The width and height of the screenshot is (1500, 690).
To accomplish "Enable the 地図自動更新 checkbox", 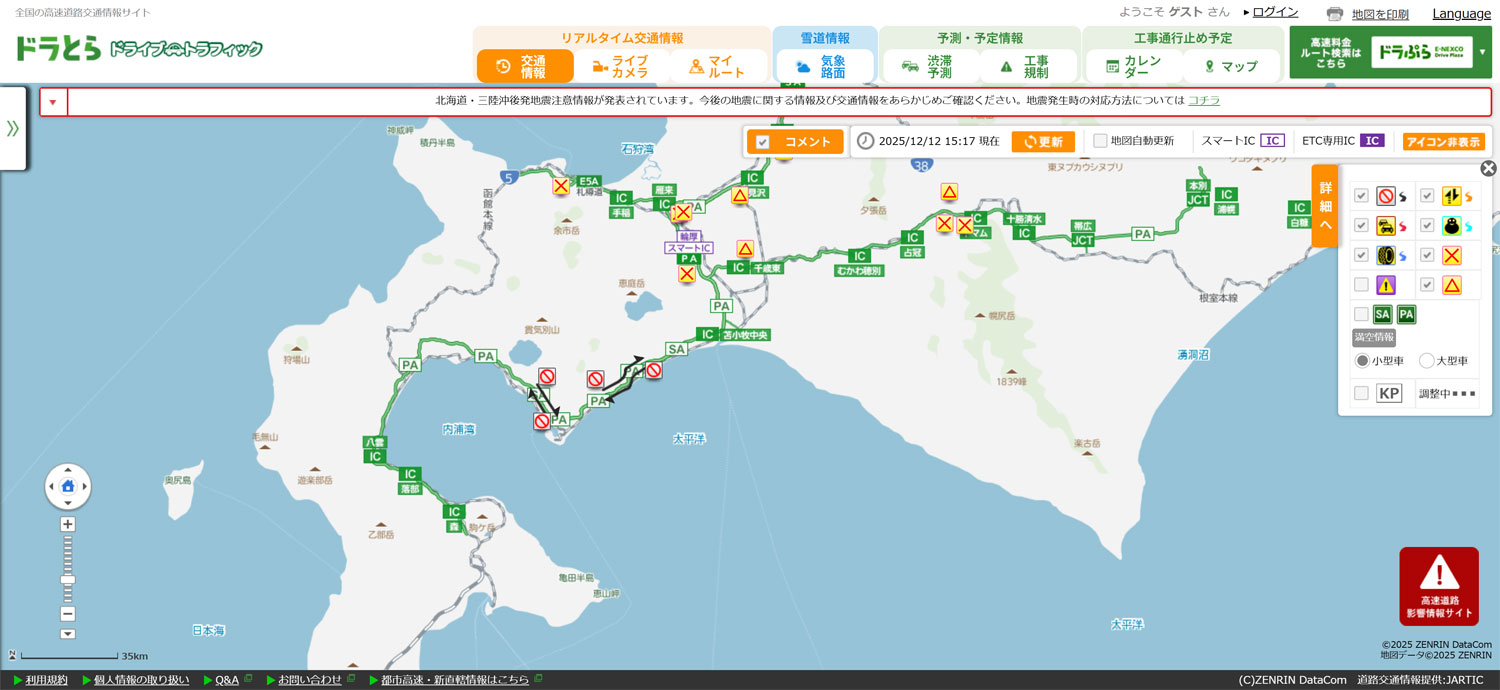I will pyautogui.click(x=1100, y=141).
